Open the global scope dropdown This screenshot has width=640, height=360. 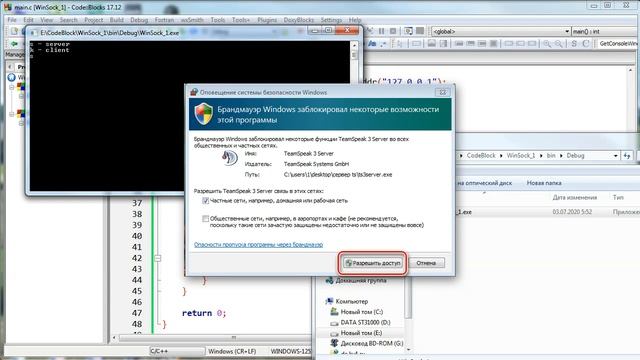tap(501, 31)
